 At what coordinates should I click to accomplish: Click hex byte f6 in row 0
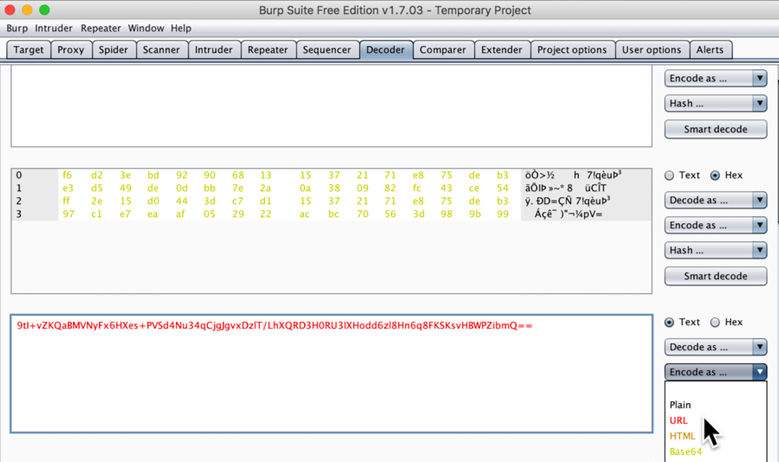pyautogui.click(x=67, y=175)
